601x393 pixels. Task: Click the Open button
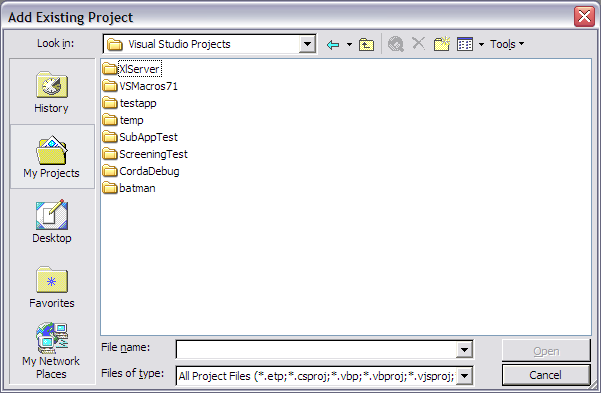point(546,350)
